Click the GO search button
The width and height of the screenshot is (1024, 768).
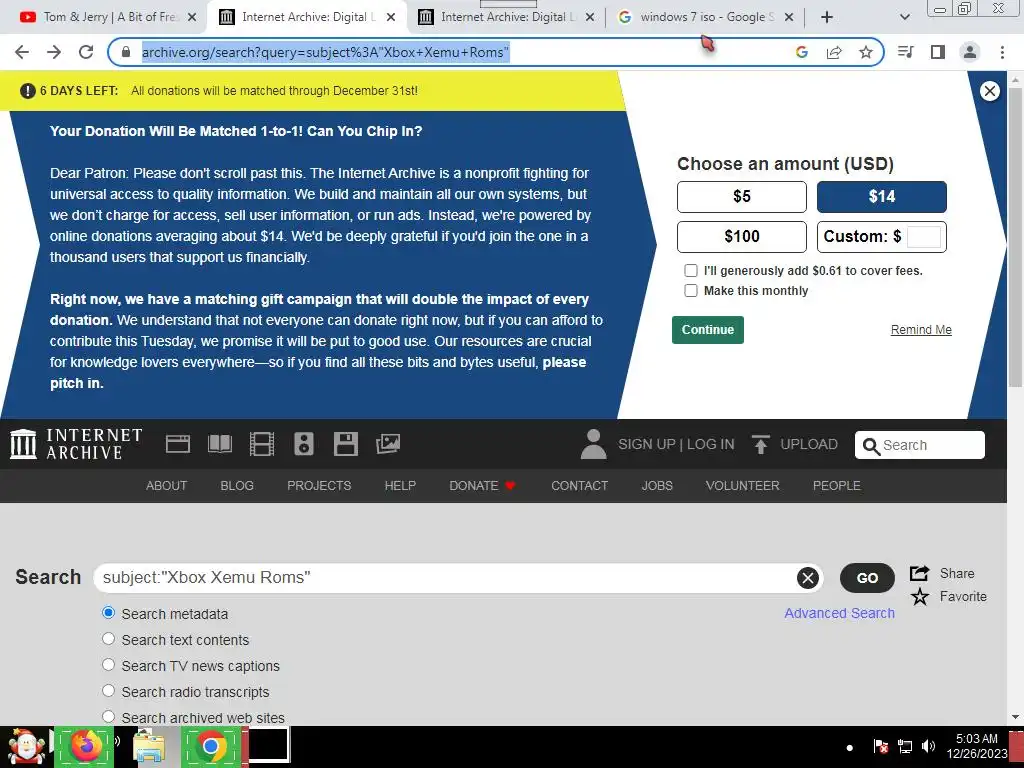coord(867,578)
